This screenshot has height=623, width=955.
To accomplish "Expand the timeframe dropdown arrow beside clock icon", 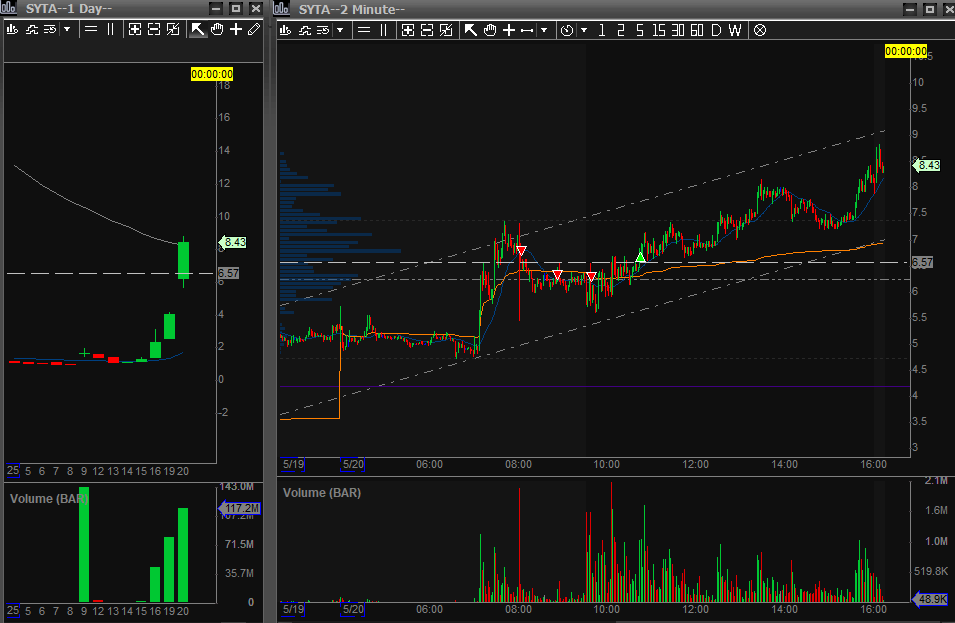I will 583,30.
